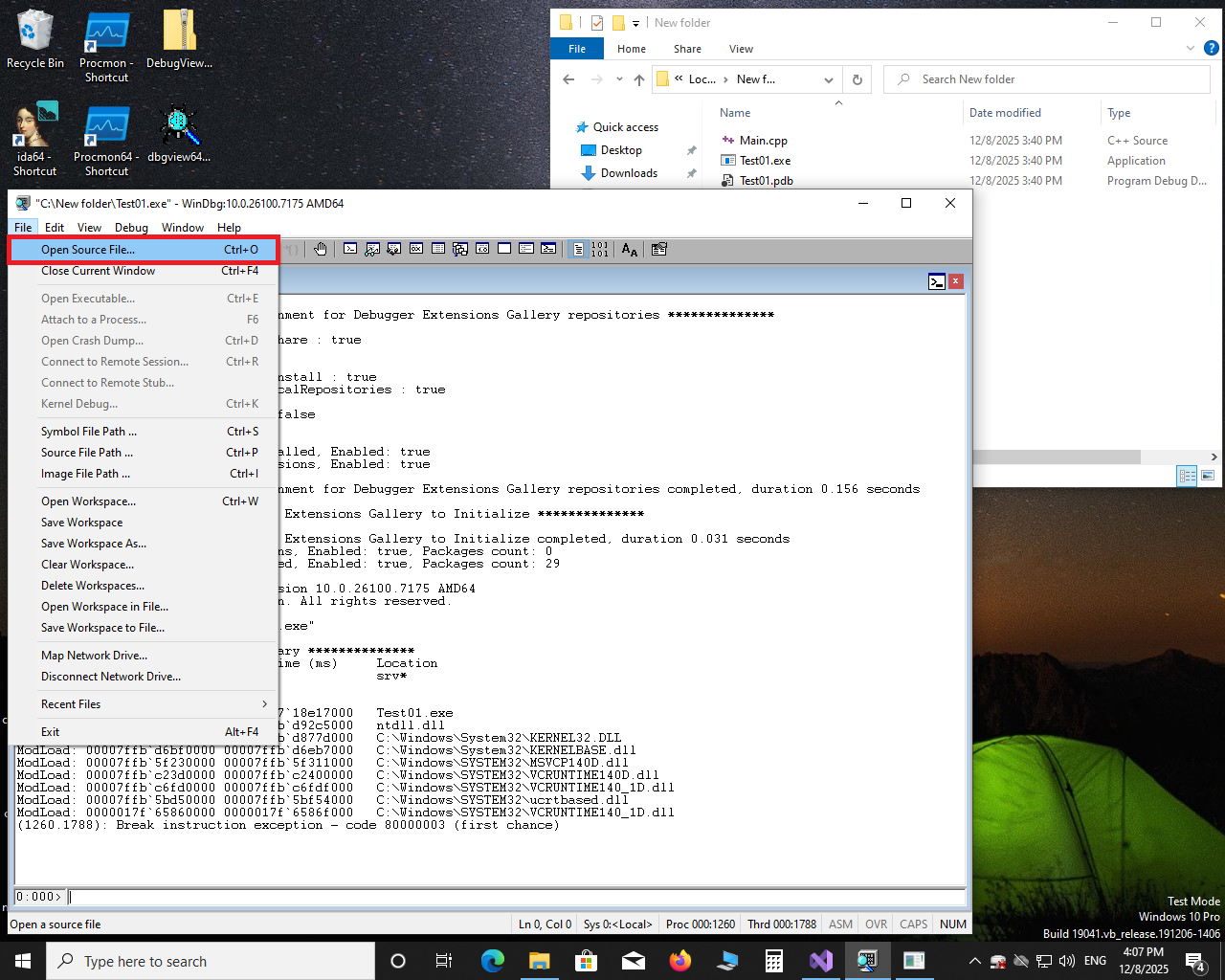Click the hand Break toolbar icon
Image resolution: width=1225 pixels, height=980 pixels.
[321, 249]
